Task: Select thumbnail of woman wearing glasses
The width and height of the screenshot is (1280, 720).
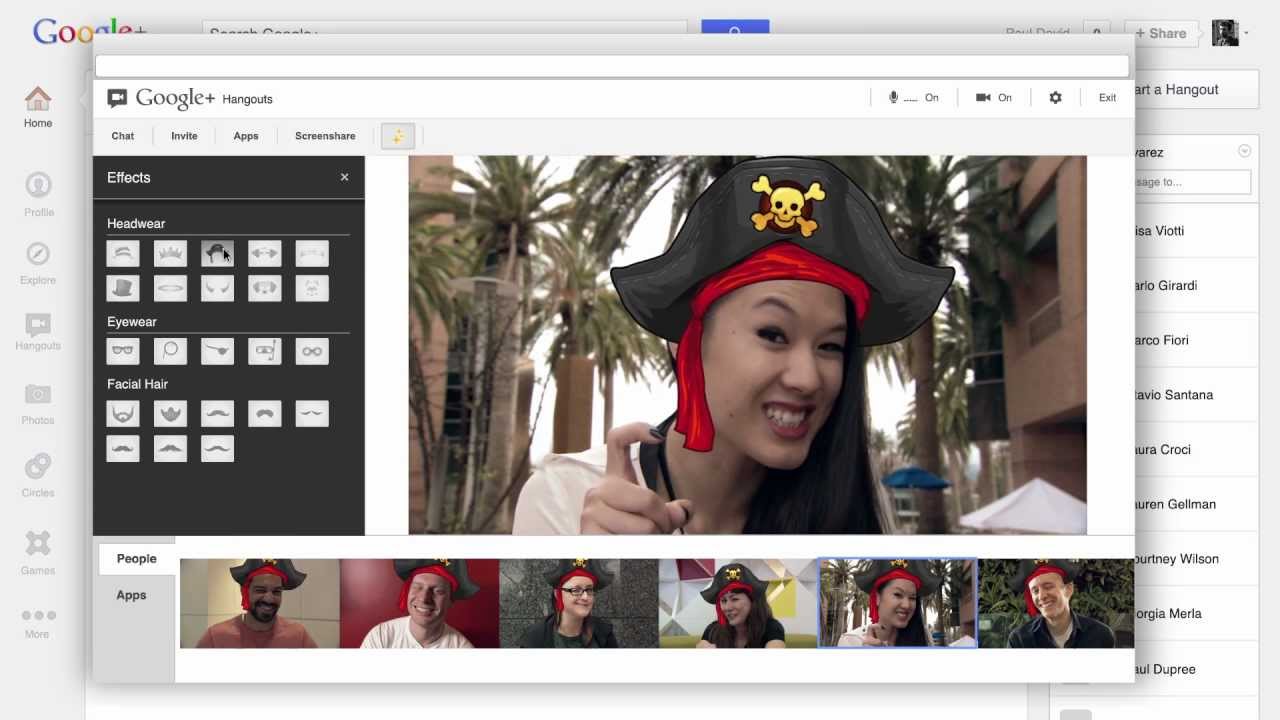Action: tap(579, 603)
